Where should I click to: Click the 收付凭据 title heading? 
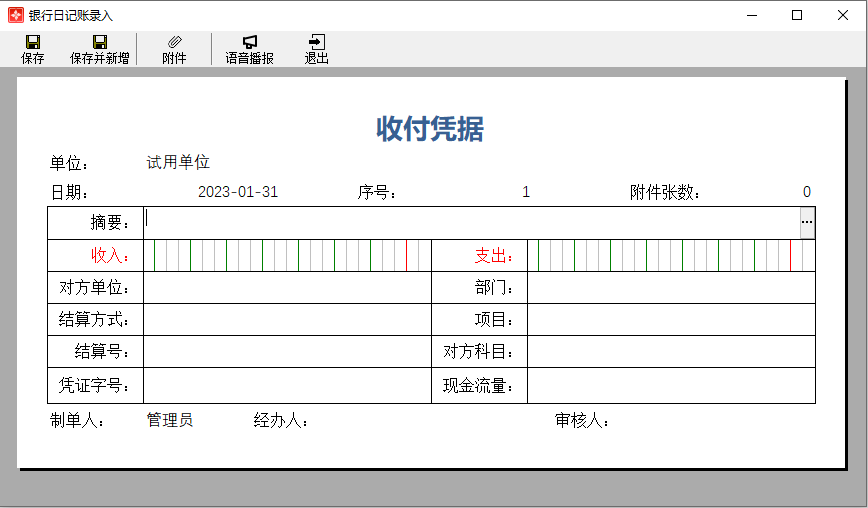tap(430, 129)
